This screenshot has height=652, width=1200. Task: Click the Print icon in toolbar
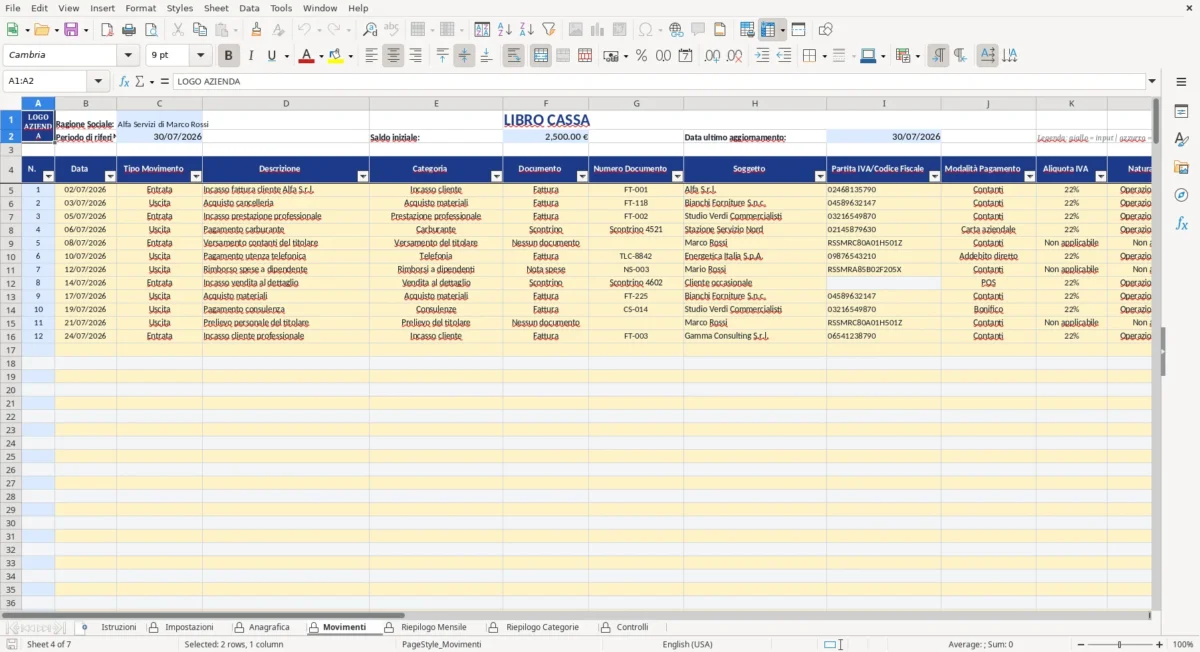coord(128,30)
